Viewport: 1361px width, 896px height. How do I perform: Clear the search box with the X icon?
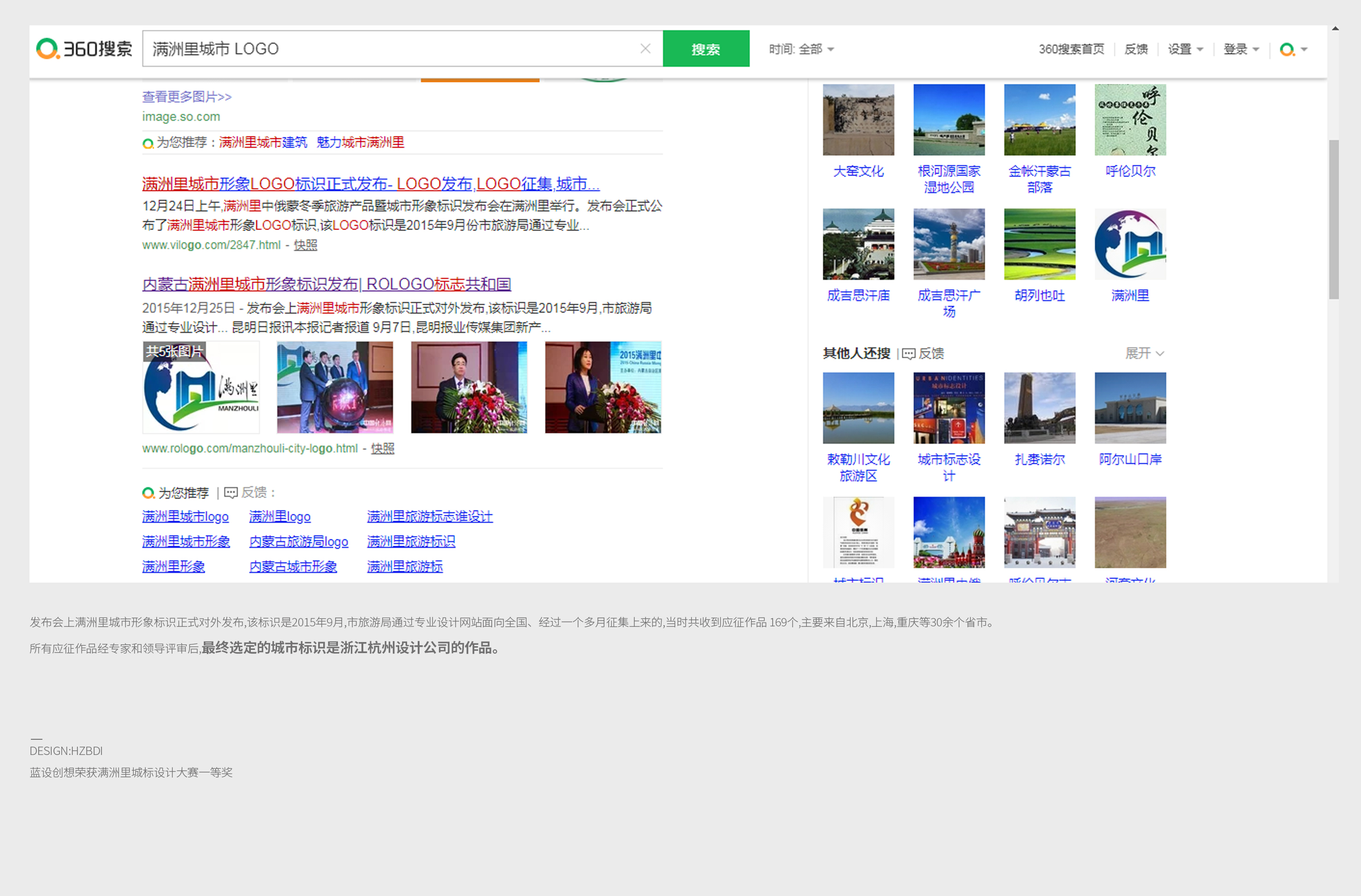(x=645, y=48)
